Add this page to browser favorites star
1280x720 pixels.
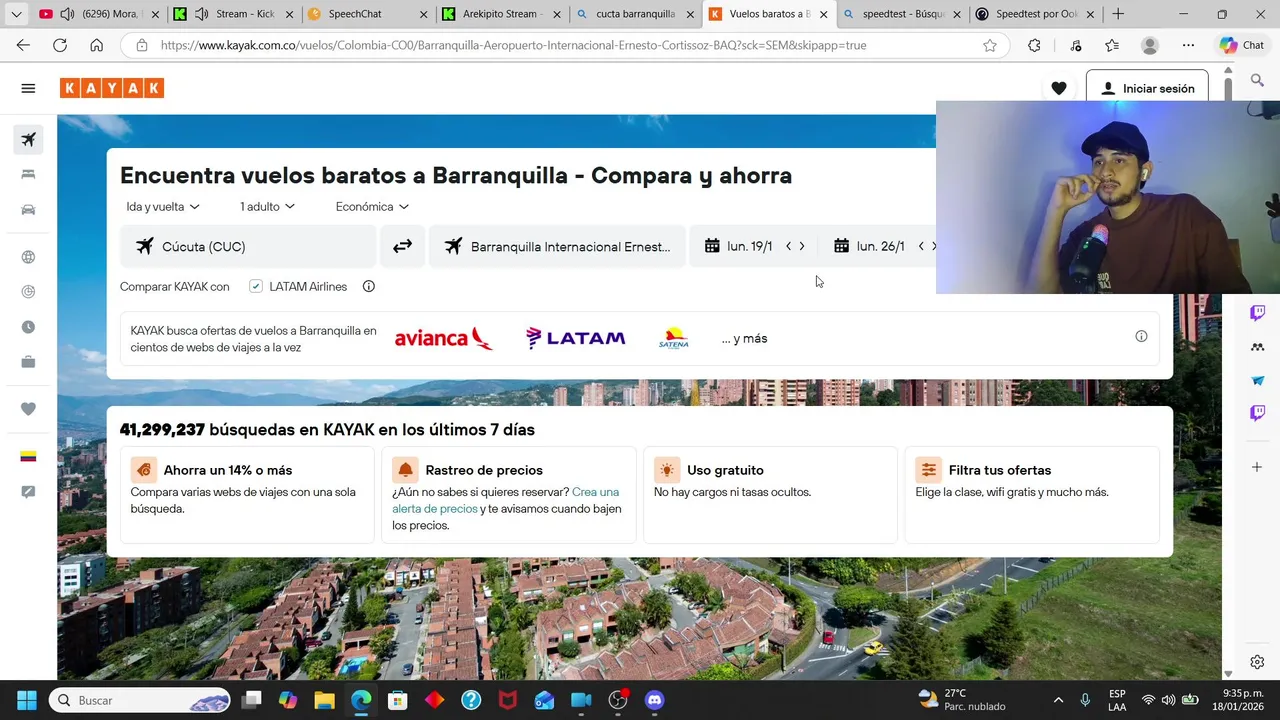coord(989,45)
